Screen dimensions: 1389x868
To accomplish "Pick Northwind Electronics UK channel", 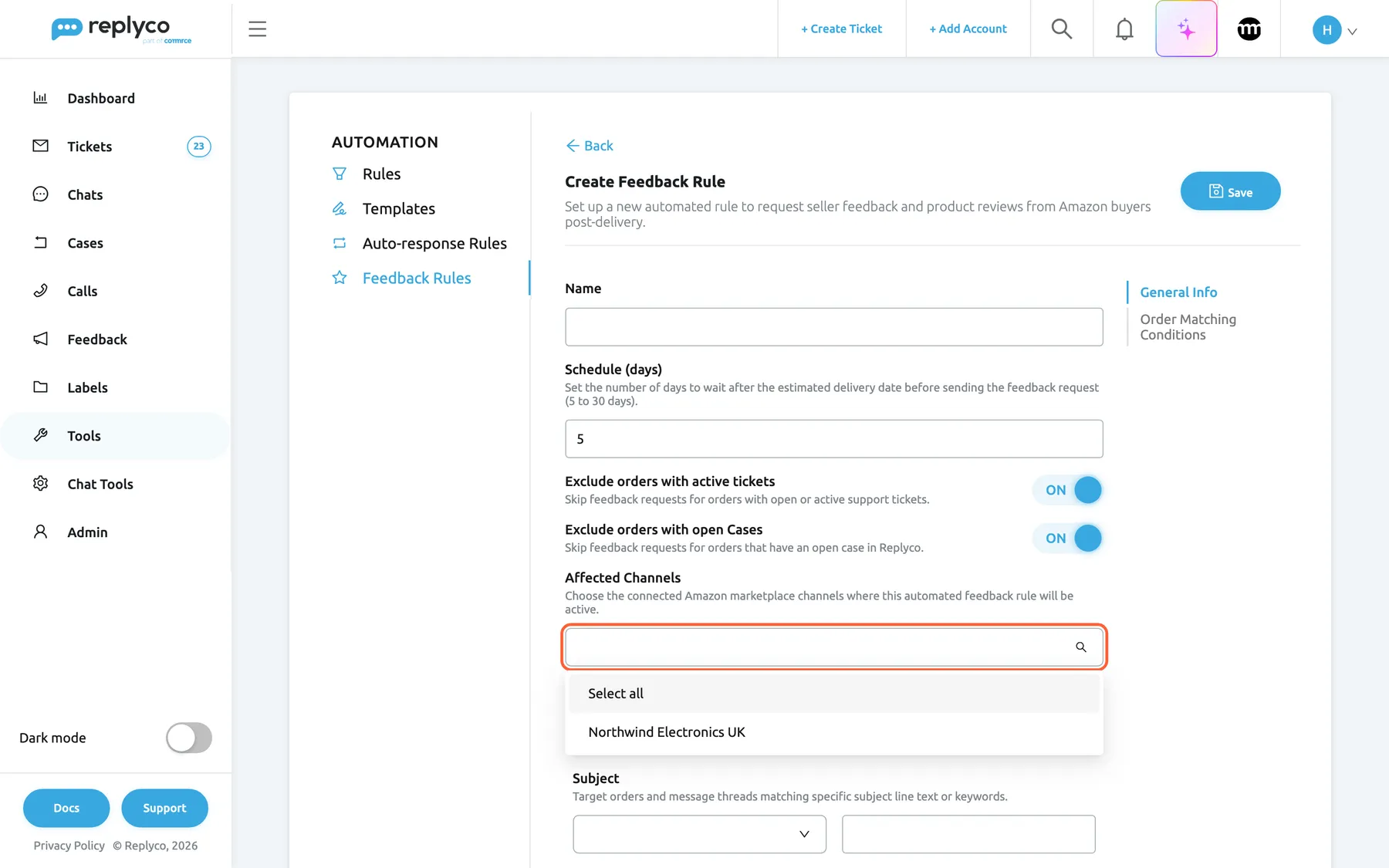I will 834,732.
